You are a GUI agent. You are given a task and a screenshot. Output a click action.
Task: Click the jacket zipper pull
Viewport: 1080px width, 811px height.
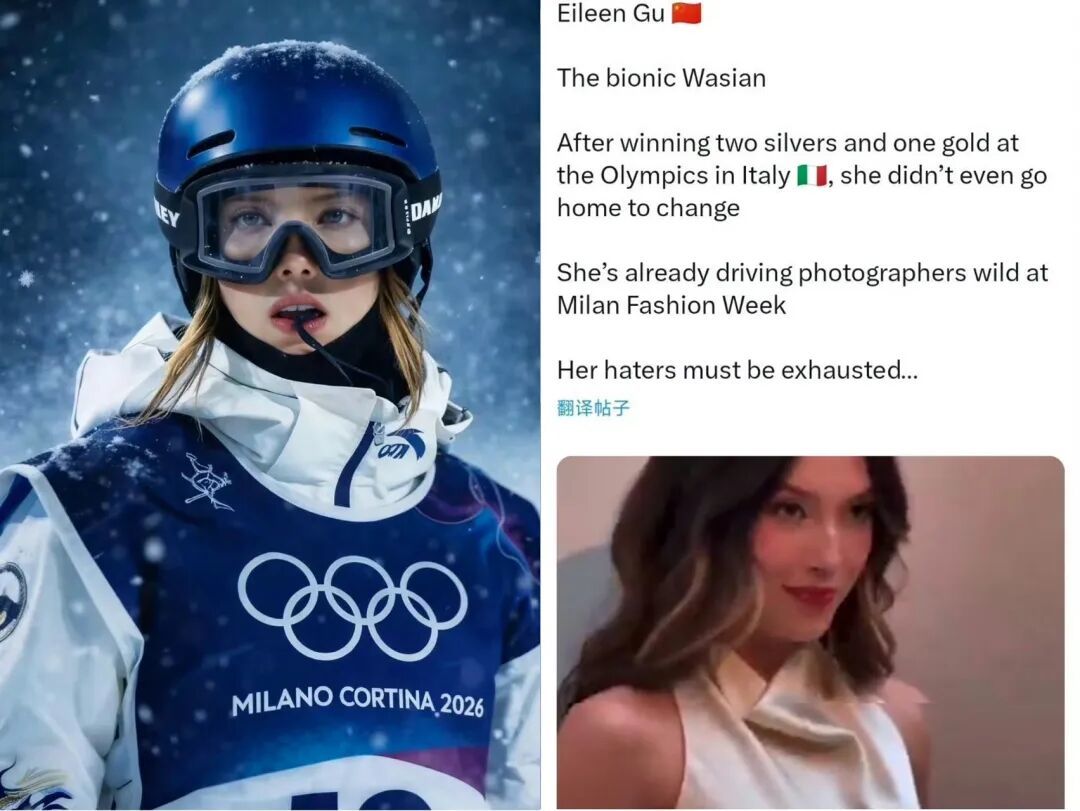[378, 432]
